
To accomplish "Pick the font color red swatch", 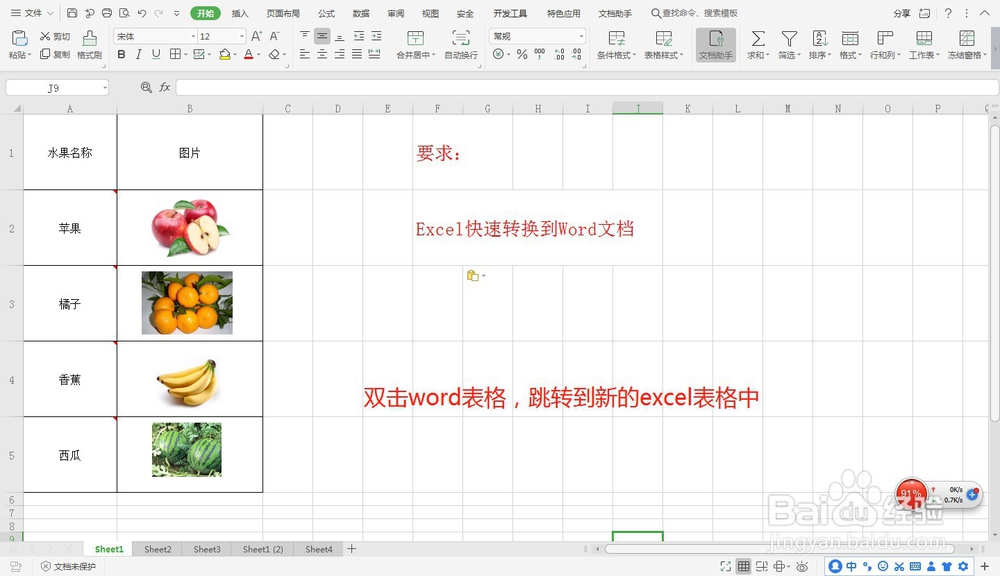I will pos(248,59).
